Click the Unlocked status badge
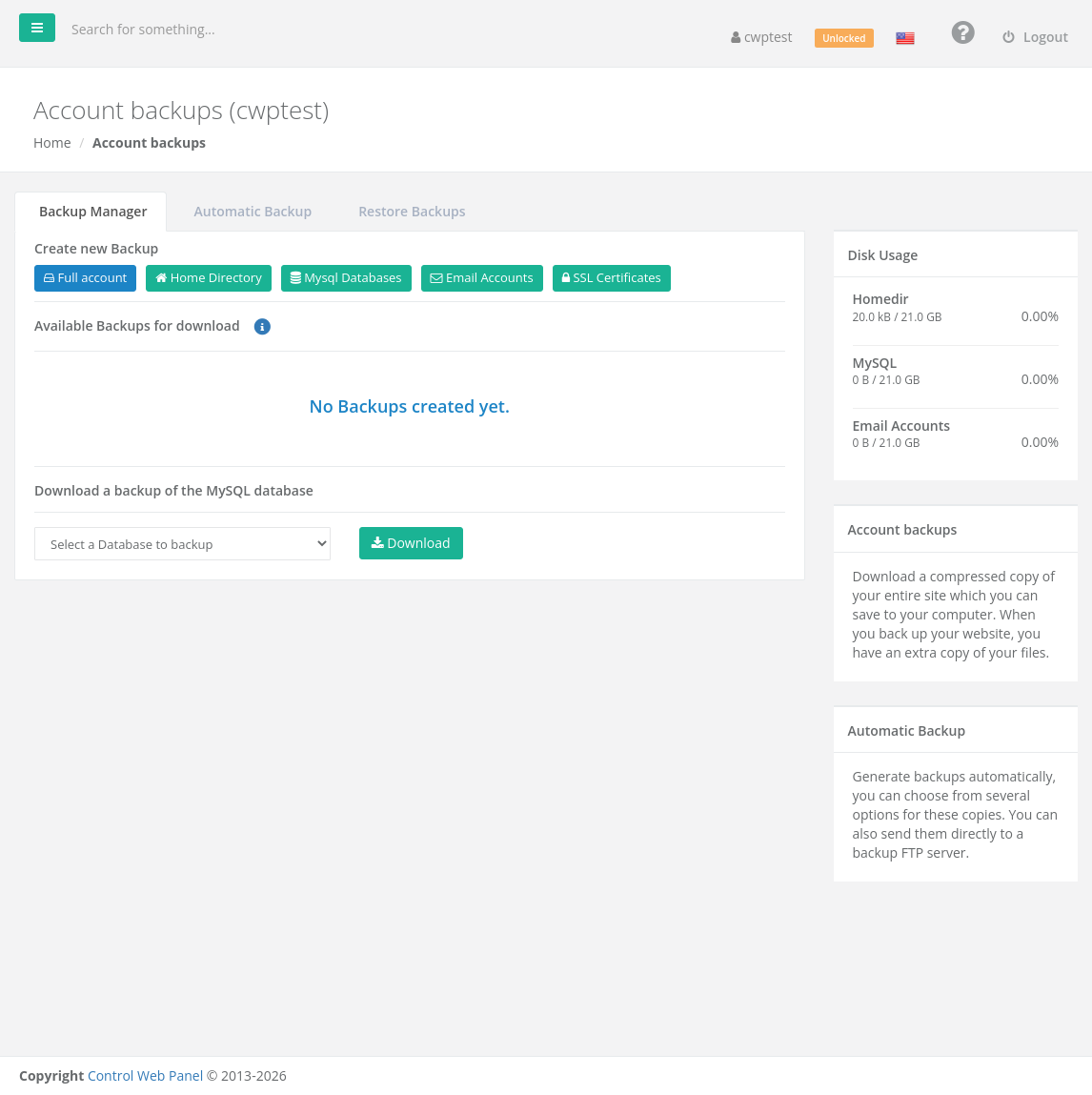Viewport: 1092px width, 1095px height. pyautogui.click(x=843, y=38)
